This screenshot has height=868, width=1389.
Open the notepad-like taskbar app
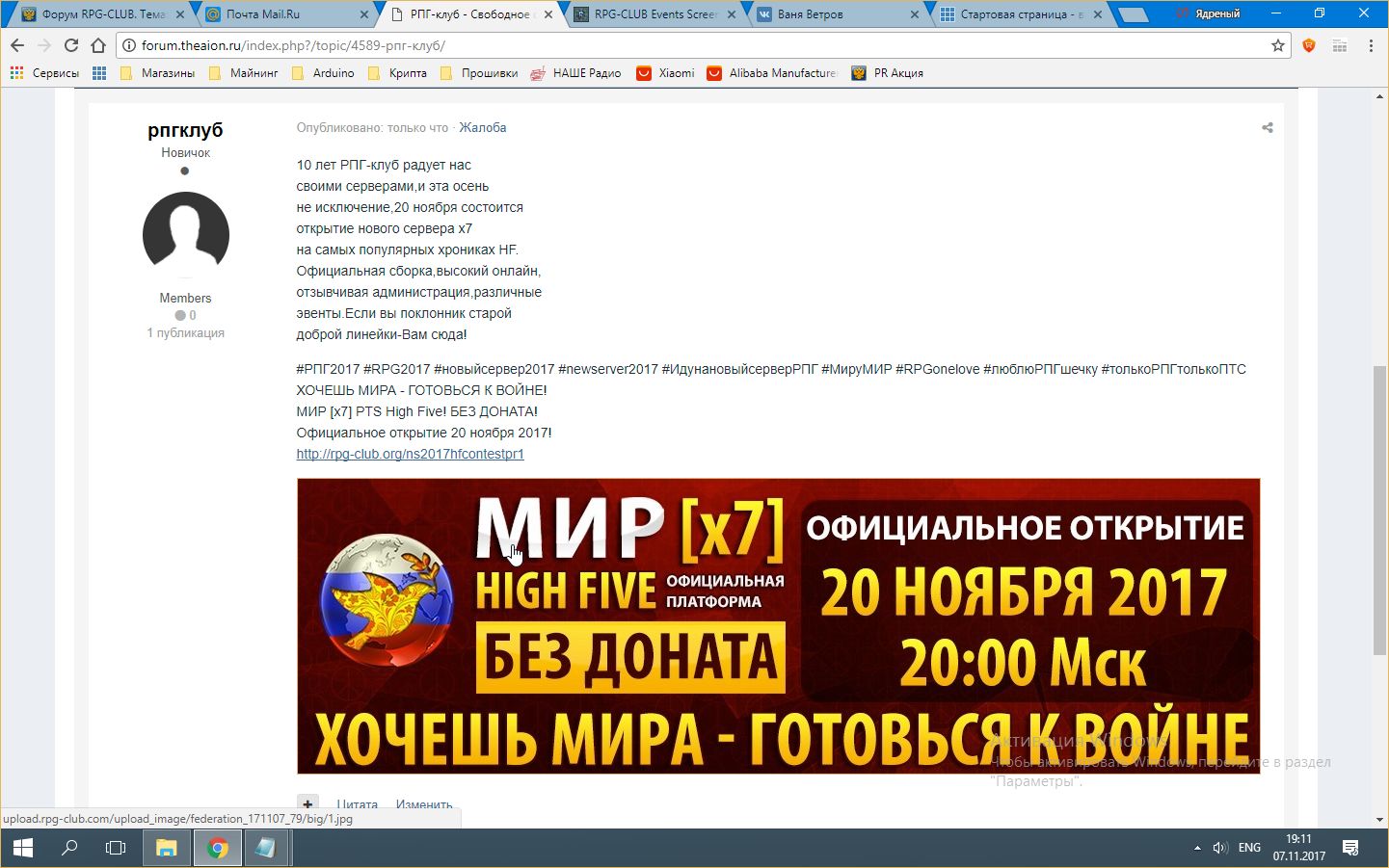[265, 848]
